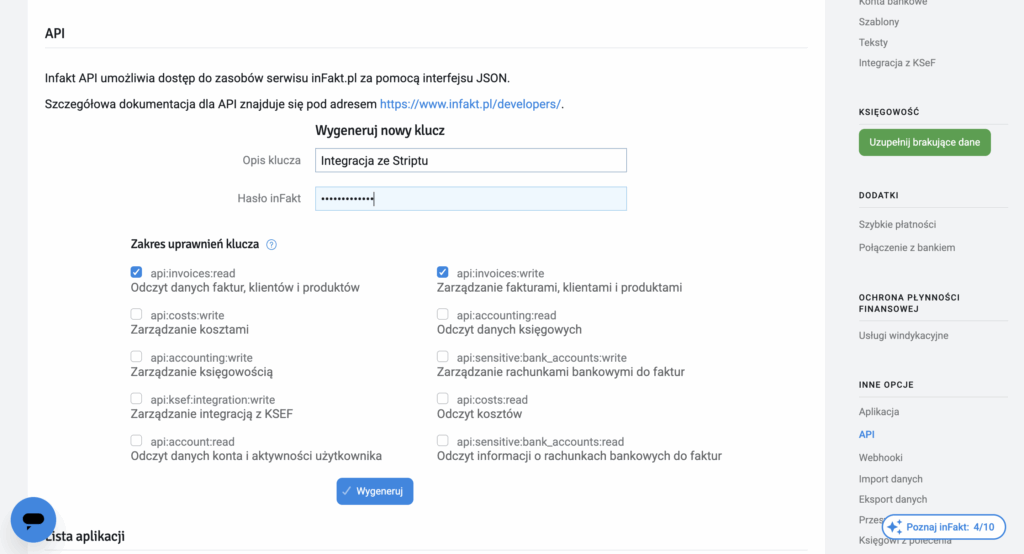Open Webhooki in the sidebar menu
The width and height of the screenshot is (1024, 554).
880,457
